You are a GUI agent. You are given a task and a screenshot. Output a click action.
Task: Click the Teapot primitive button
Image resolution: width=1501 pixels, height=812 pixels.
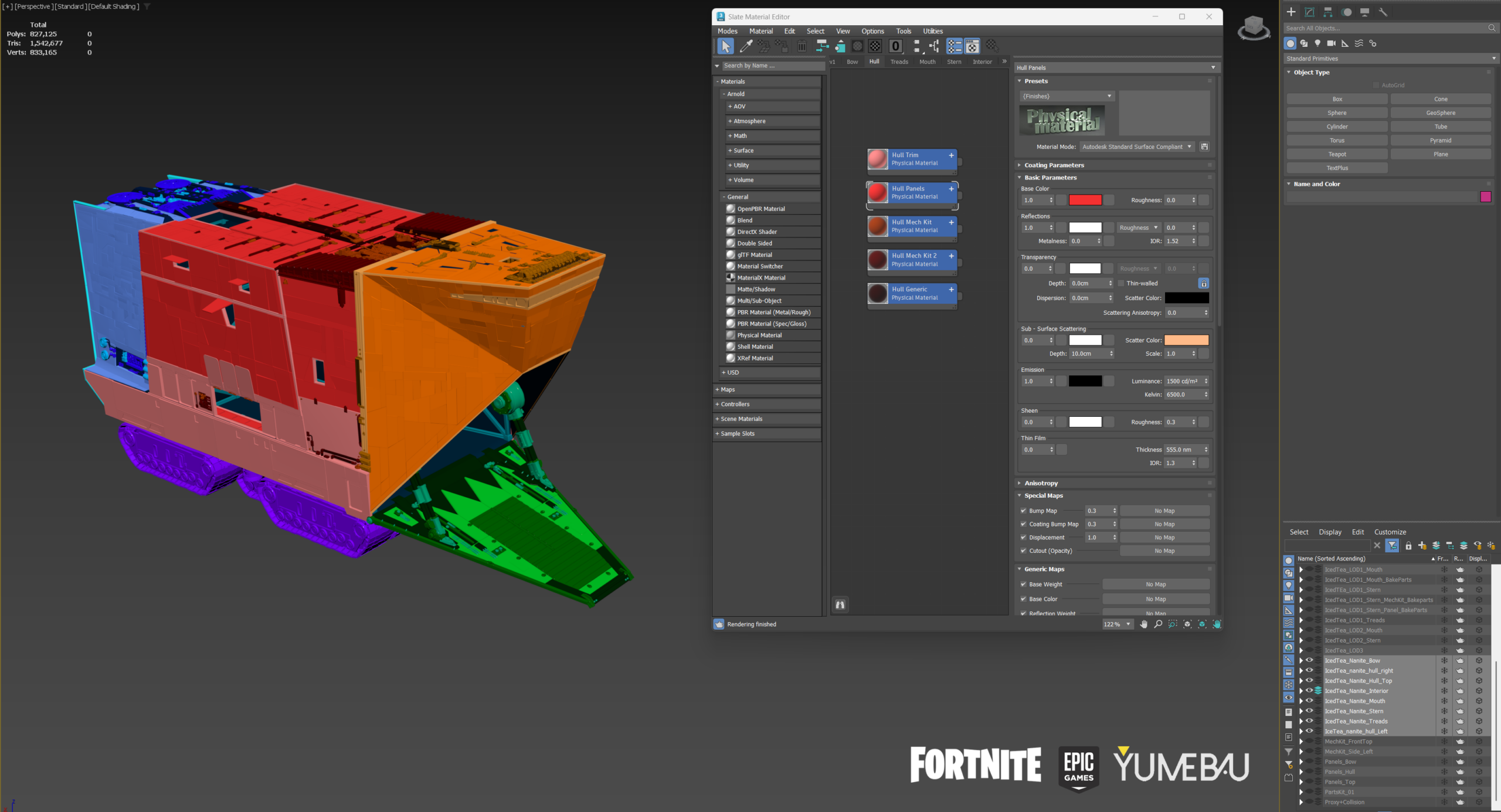pyautogui.click(x=1337, y=154)
